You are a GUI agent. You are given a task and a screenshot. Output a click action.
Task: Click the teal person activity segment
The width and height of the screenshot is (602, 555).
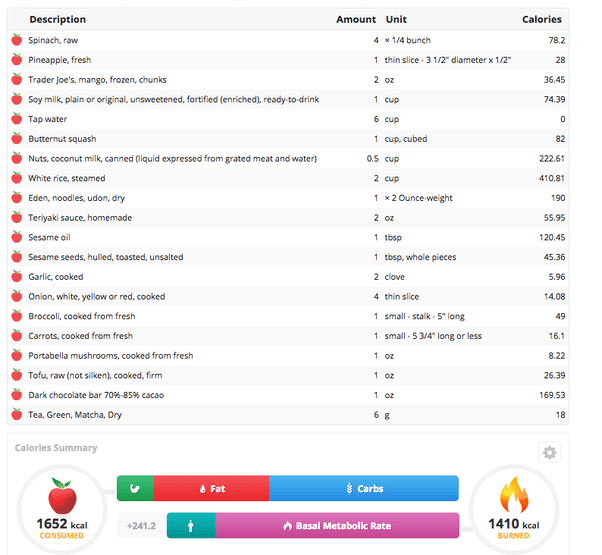click(x=191, y=525)
